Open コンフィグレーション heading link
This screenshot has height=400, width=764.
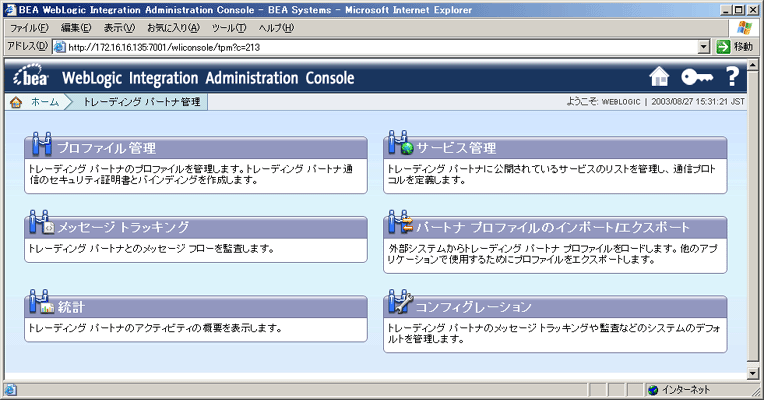(x=474, y=307)
